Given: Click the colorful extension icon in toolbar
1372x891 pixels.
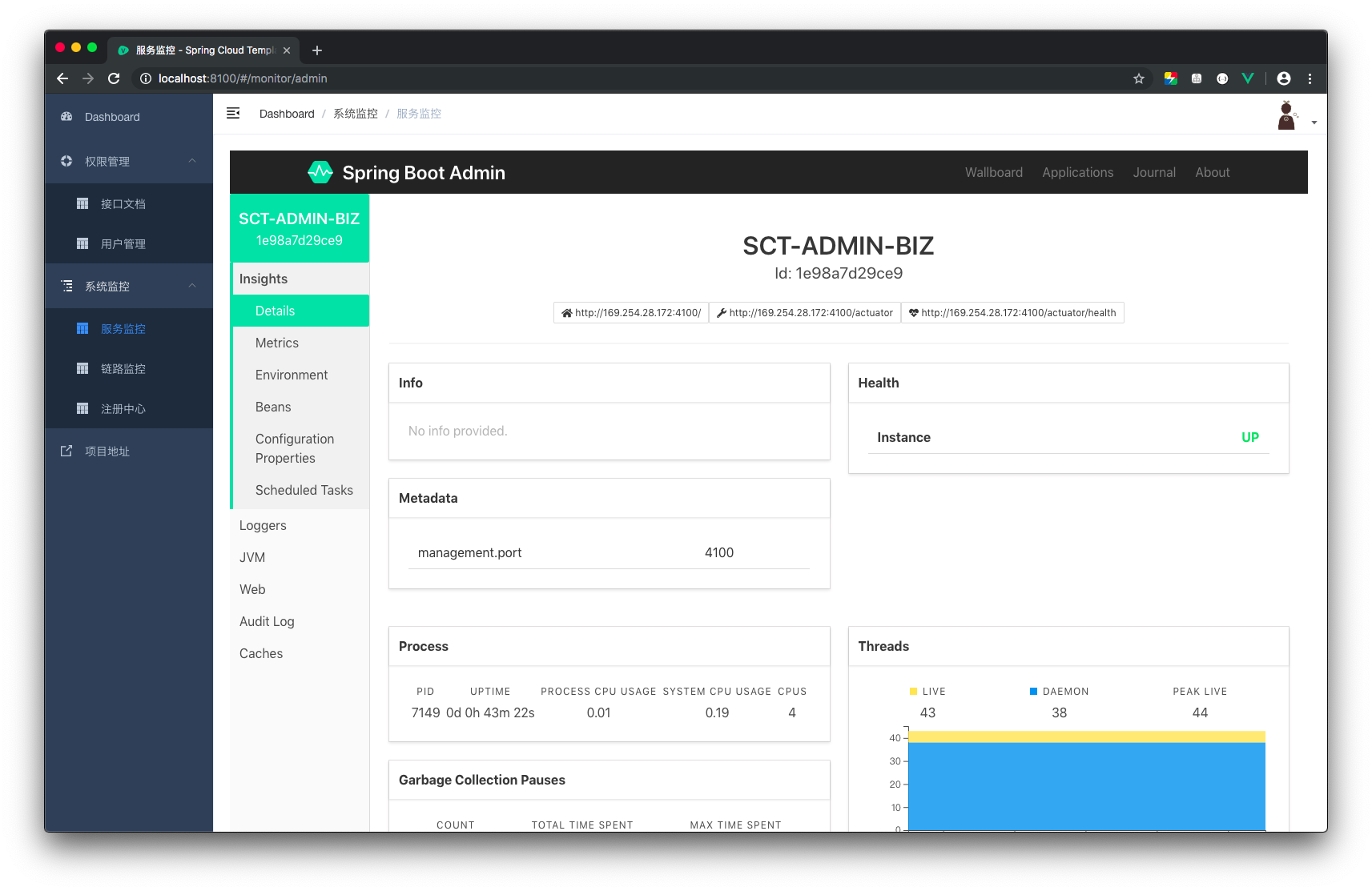Looking at the screenshot, I should [x=1171, y=78].
